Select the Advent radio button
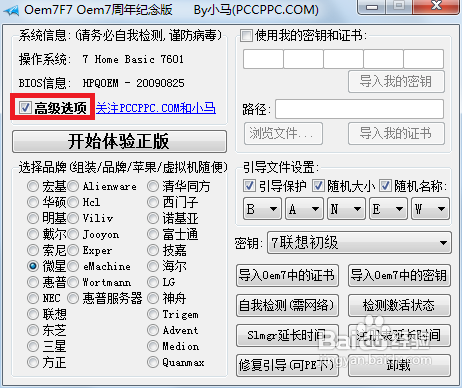462x388 pixels. (x=153, y=330)
